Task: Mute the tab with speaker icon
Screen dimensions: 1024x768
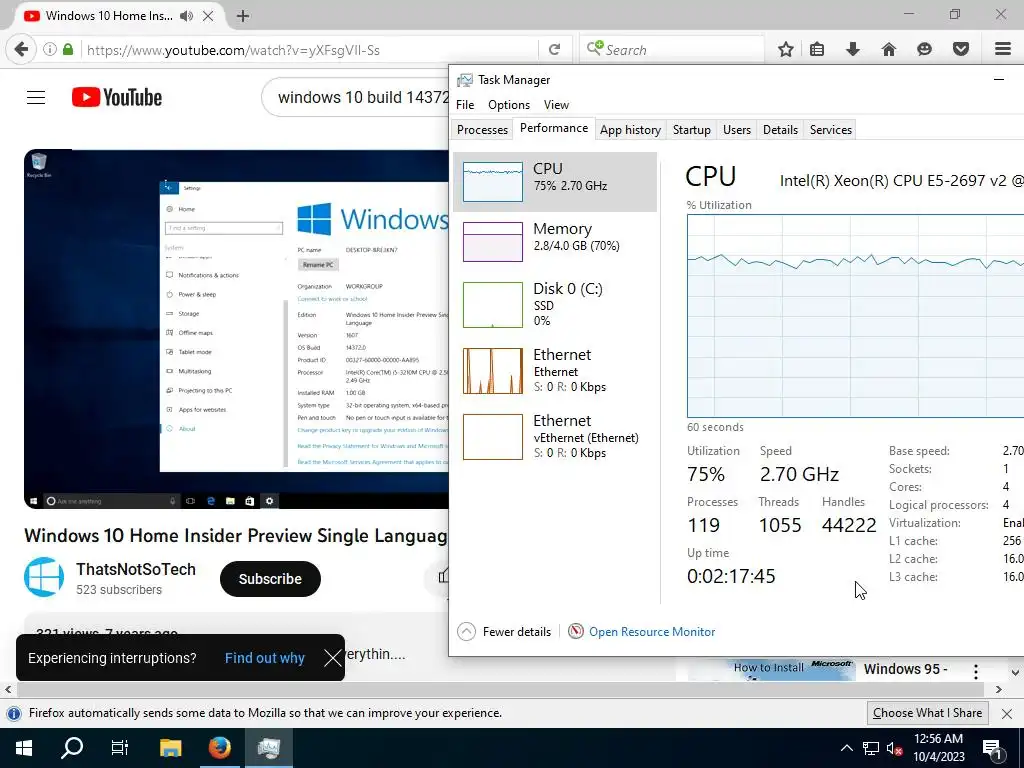Action: 187,16
